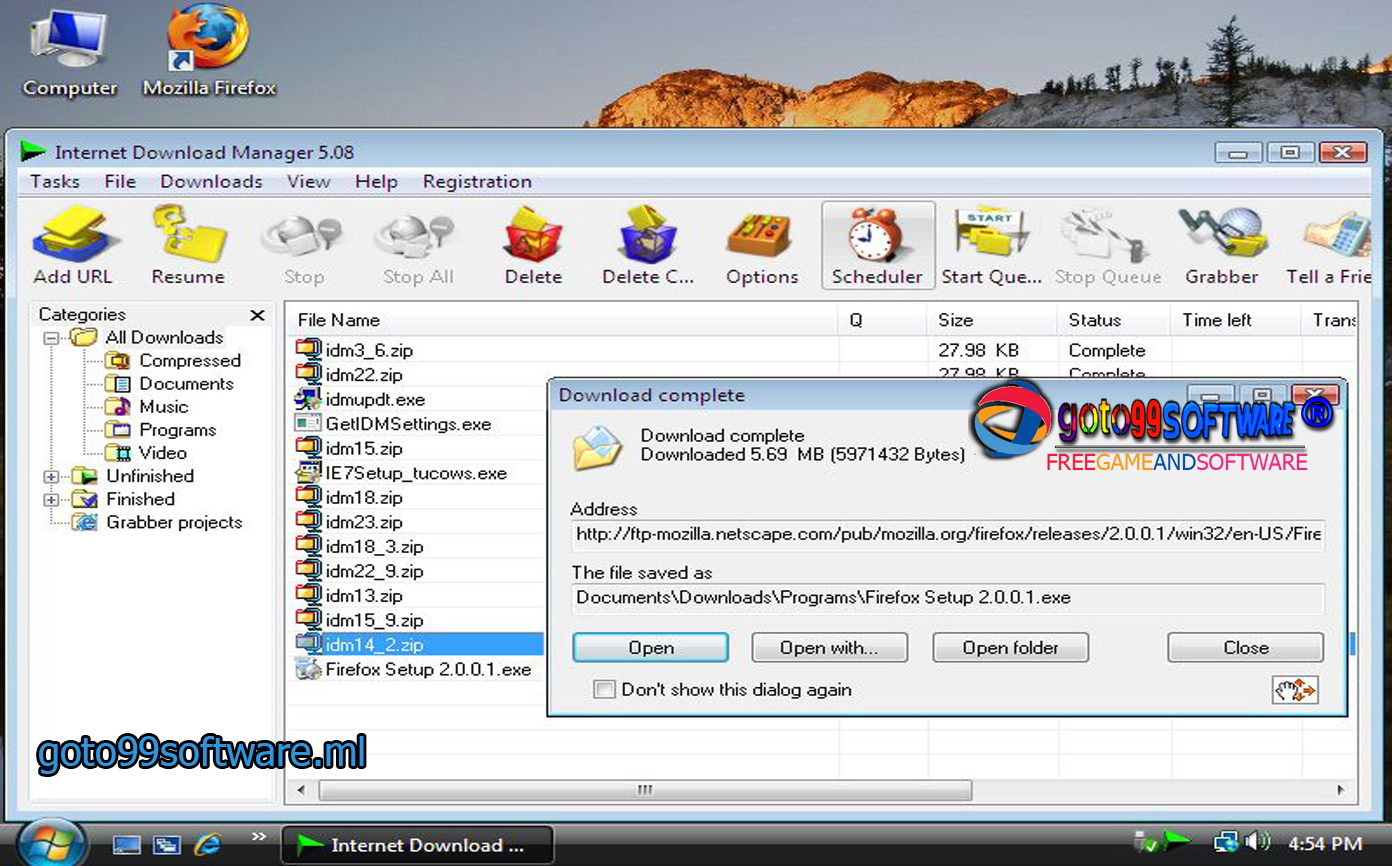This screenshot has height=866, width=1392.
Task: Click the Internet Download taskbar button
Action: (416, 845)
